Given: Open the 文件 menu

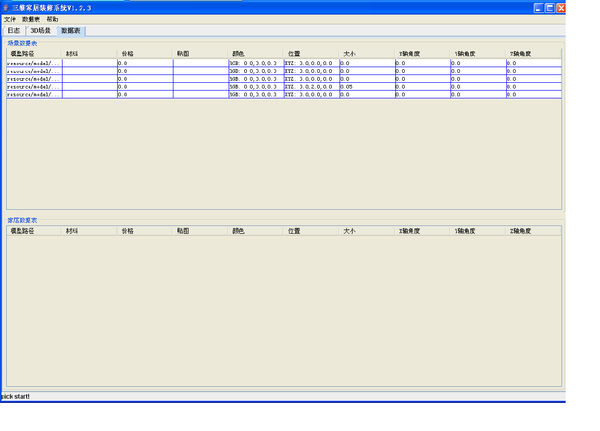Looking at the screenshot, I should coord(9,19).
